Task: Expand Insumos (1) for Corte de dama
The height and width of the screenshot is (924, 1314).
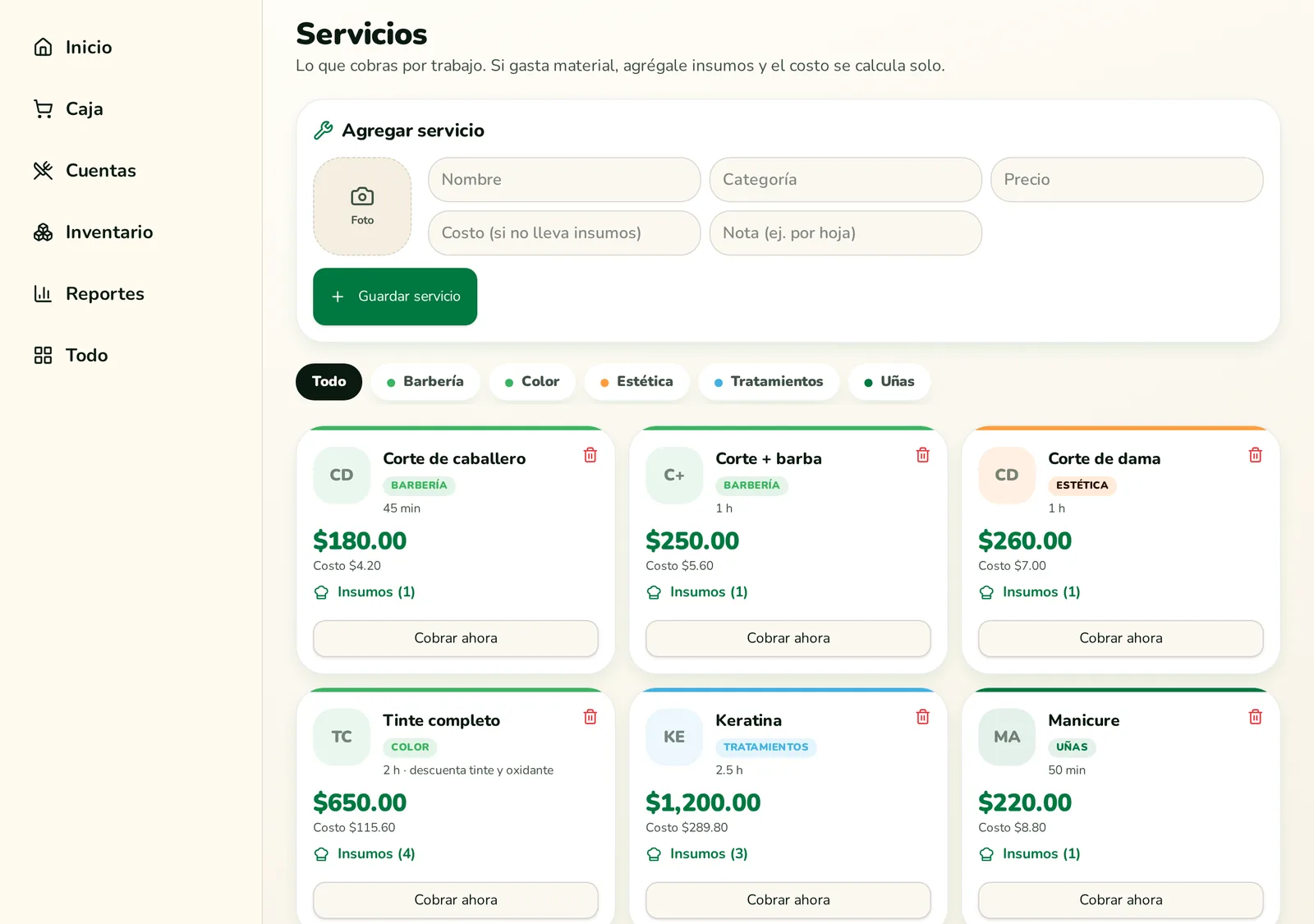Action: [1030, 592]
